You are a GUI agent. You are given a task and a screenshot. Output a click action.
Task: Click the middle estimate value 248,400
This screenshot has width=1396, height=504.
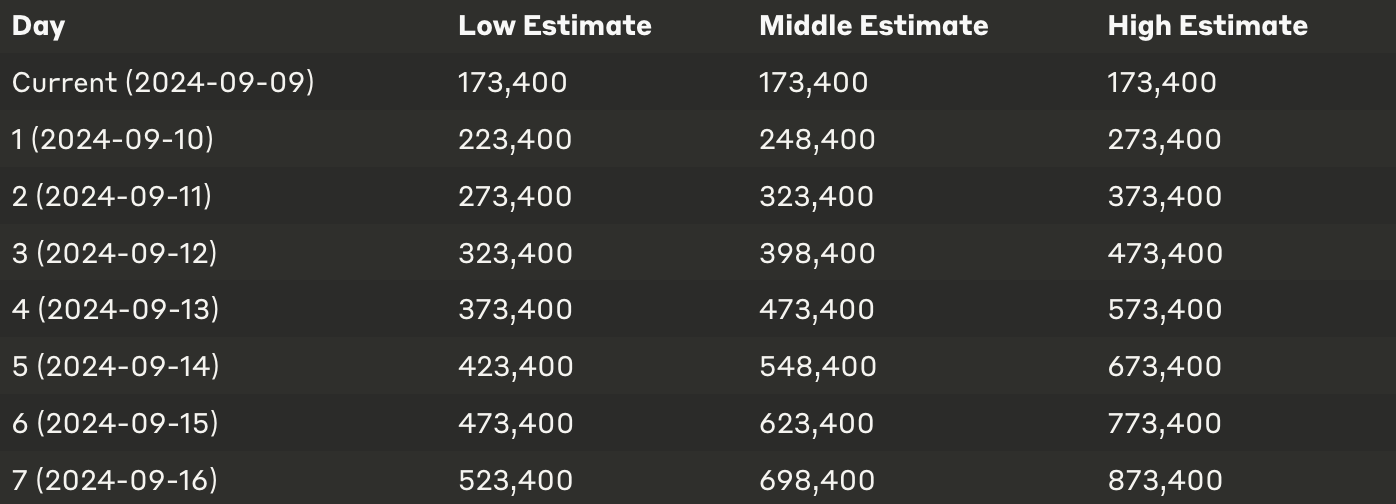point(818,139)
